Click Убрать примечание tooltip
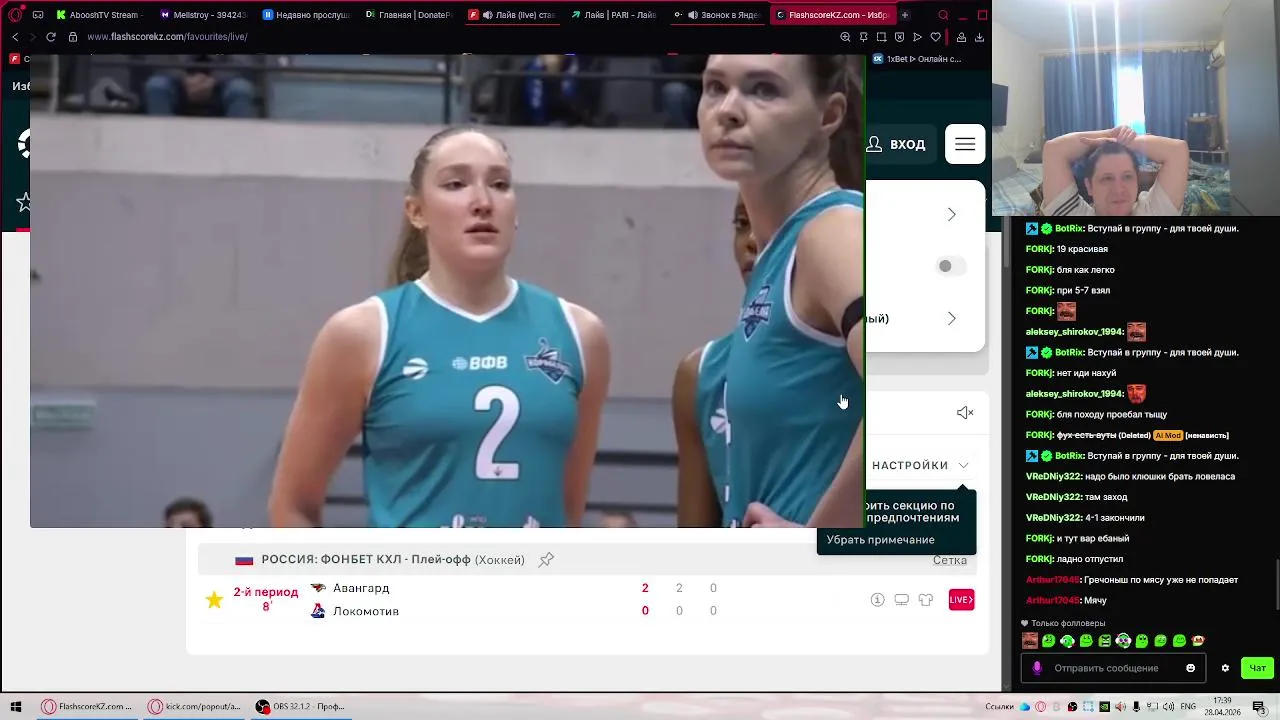1280x720 pixels. point(881,540)
